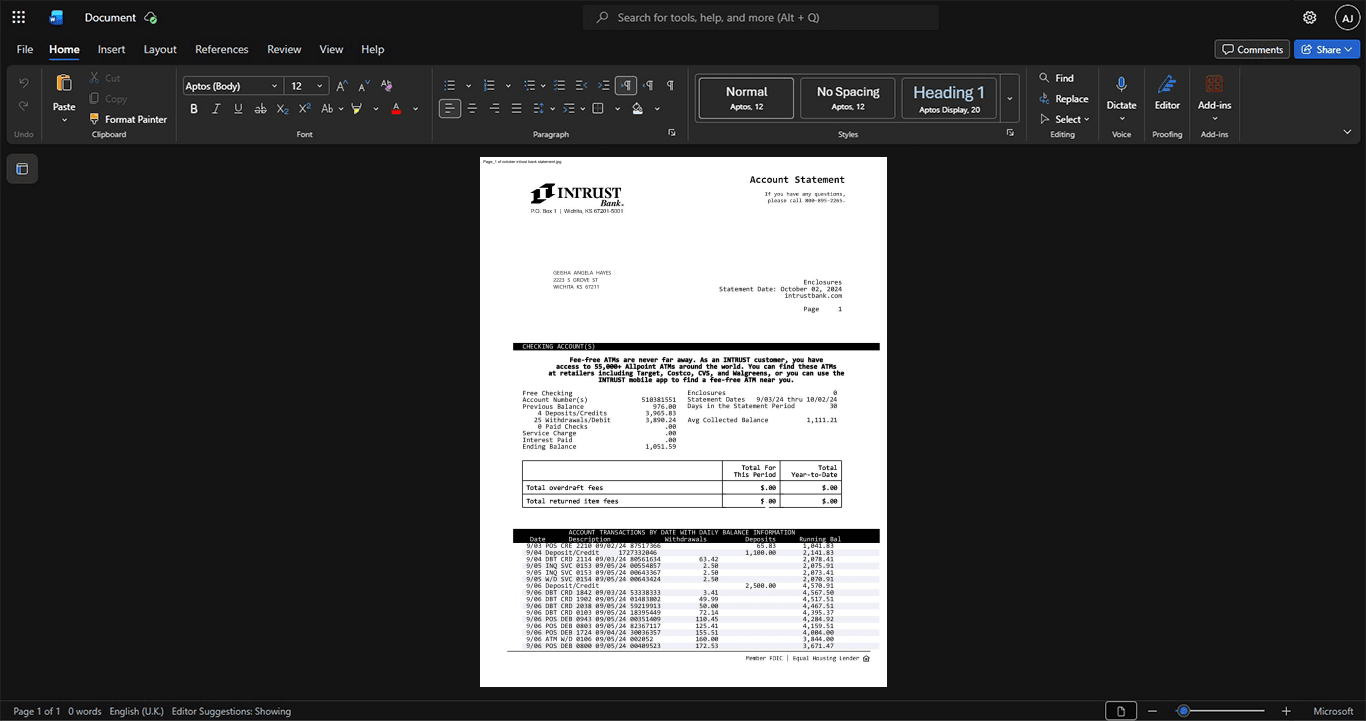Toggle bold formatting
The image size is (1366, 721).
[194, 109]
